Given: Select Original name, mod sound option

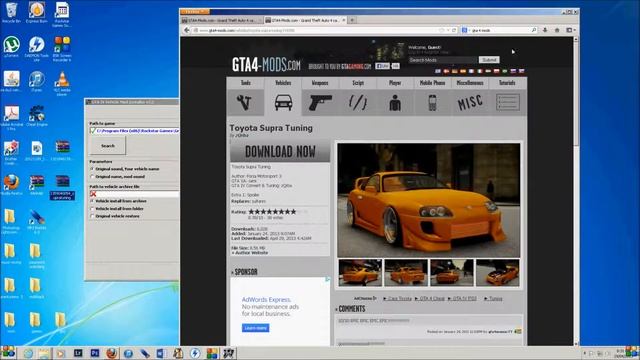Looking at the screenshot, I should (118, 177).
